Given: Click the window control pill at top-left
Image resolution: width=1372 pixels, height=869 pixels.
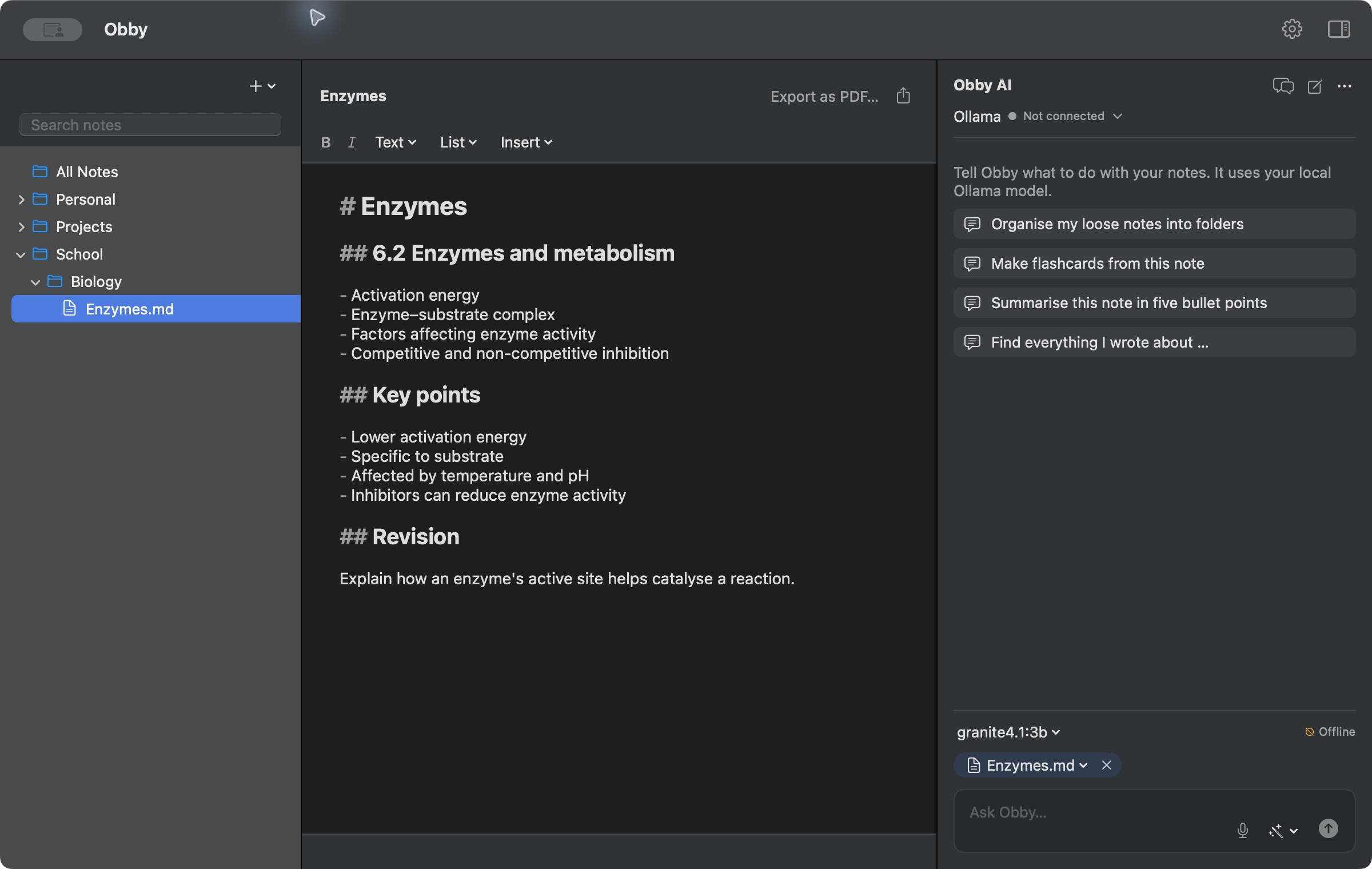Looking at the screenshot, I should pos(53,29).
